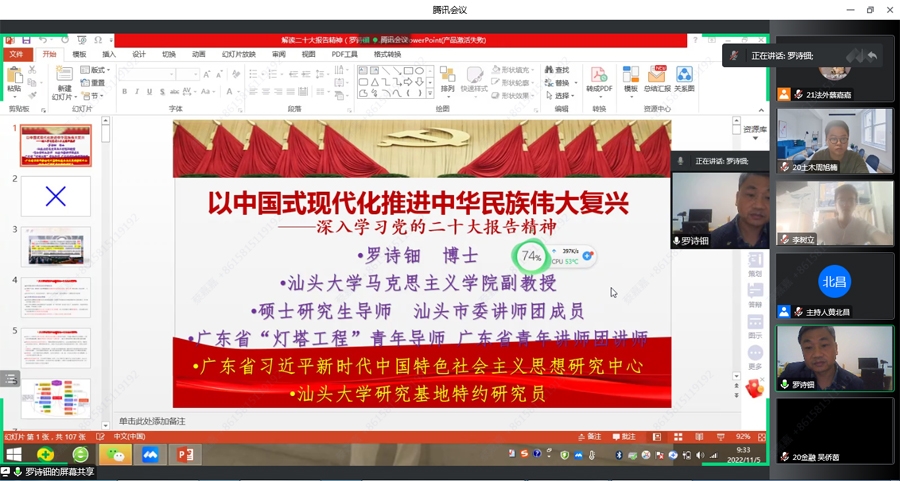Click the Undo arrow in quick access toolbar
Viewport: 900px width, 481px height.
click(x=43, y=40)
